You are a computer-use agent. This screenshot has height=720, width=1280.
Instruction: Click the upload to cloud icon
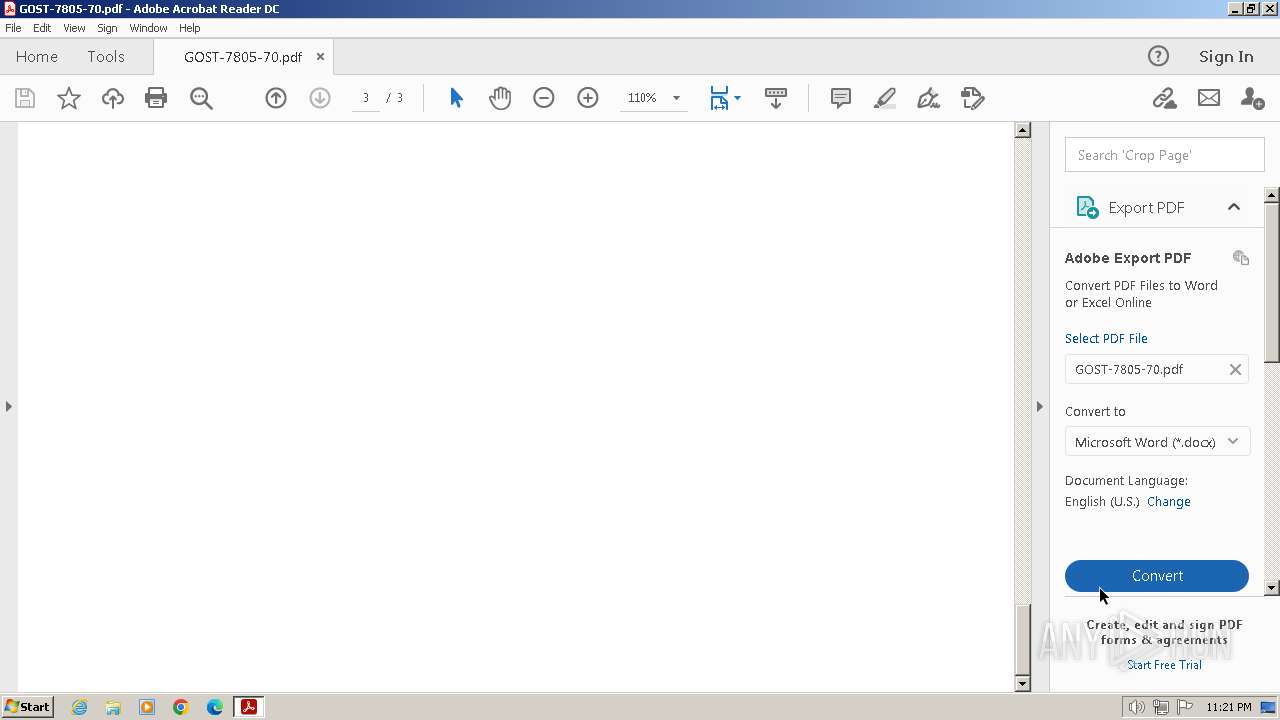click(113, 98)
